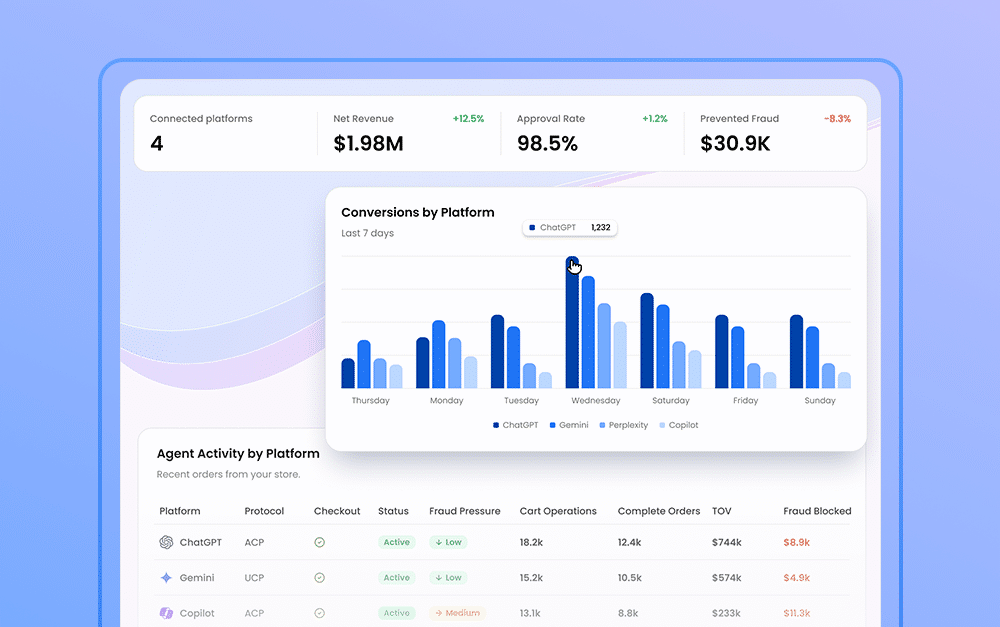Click the Gemini sparkle icon

click(x=166, y=578)
